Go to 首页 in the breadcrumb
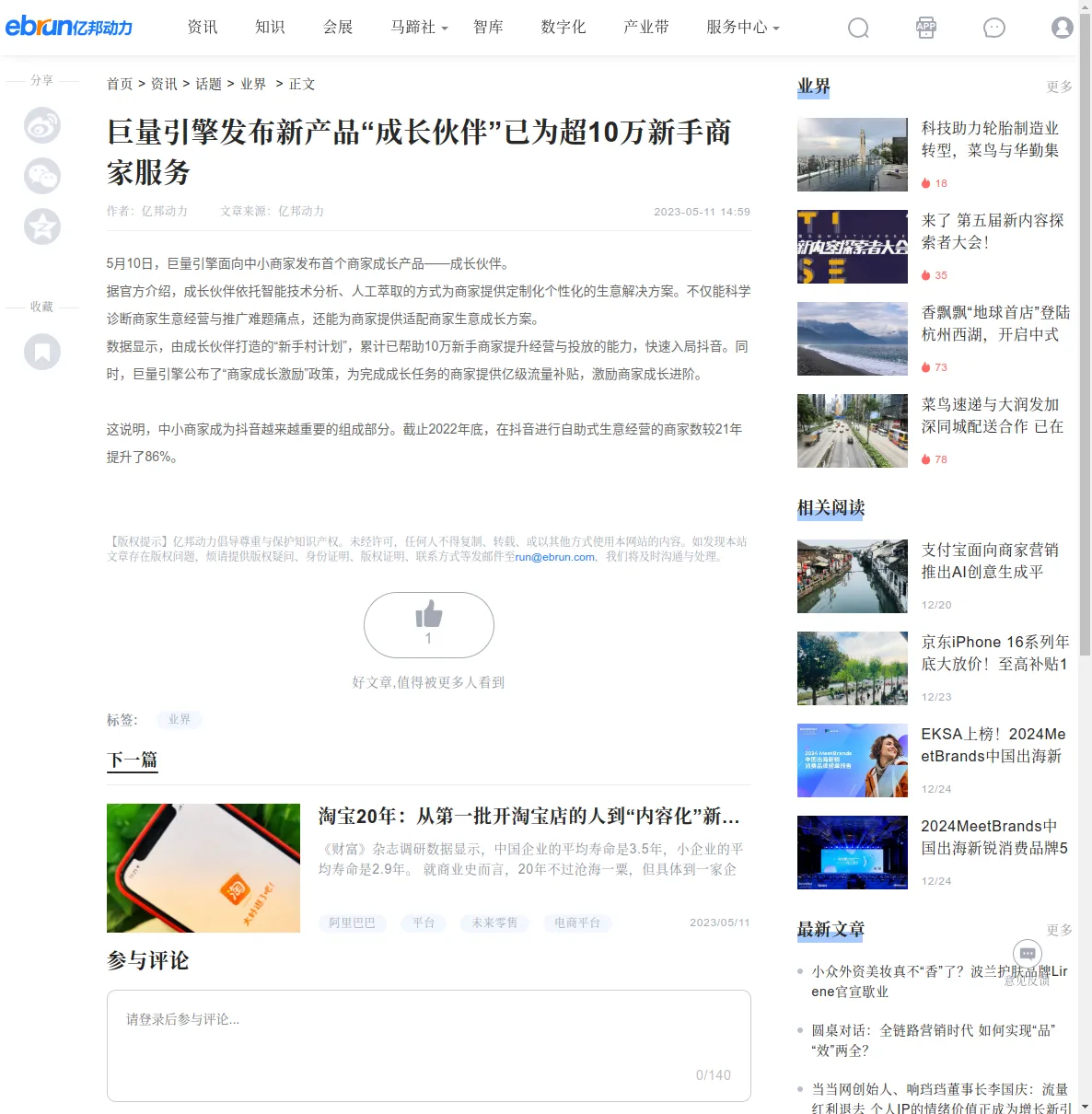The image size is (1092, 1114). [120, 84]
